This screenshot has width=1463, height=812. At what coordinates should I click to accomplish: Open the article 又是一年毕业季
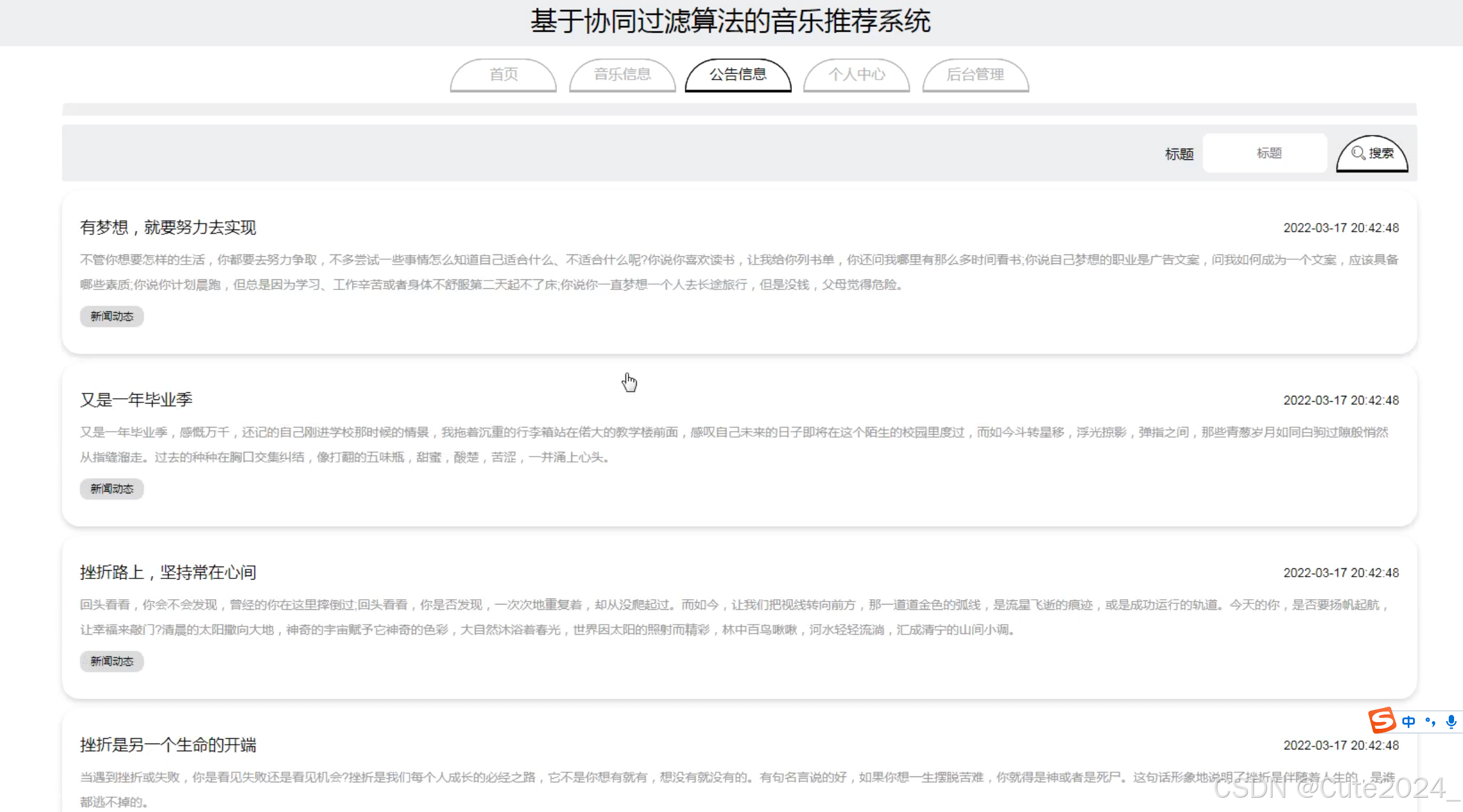coord(136,399)
